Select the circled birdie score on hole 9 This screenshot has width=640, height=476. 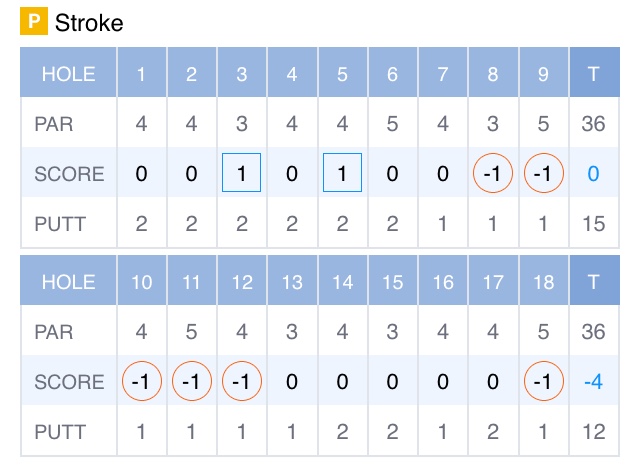point(543,174)
